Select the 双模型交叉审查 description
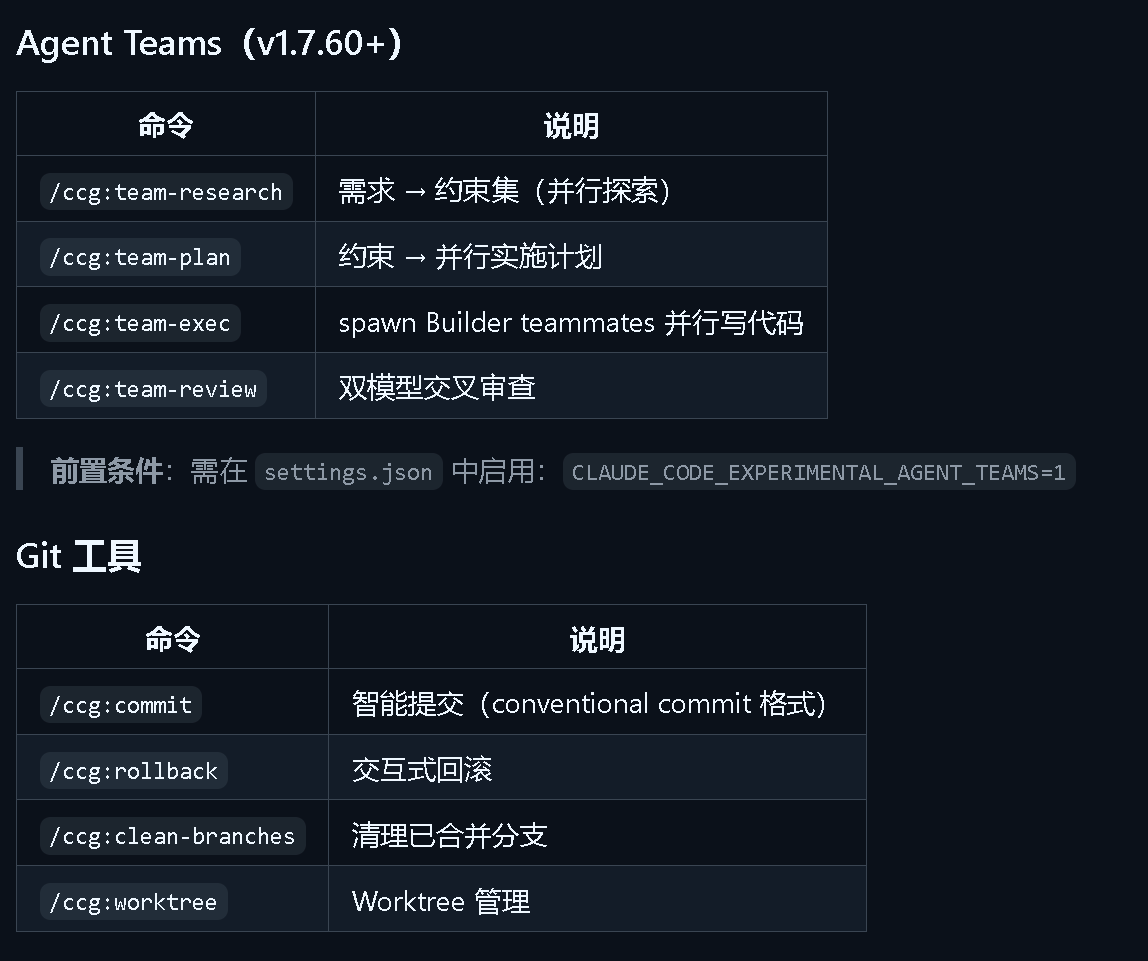 pyautogui.click(x=437, y=388)
